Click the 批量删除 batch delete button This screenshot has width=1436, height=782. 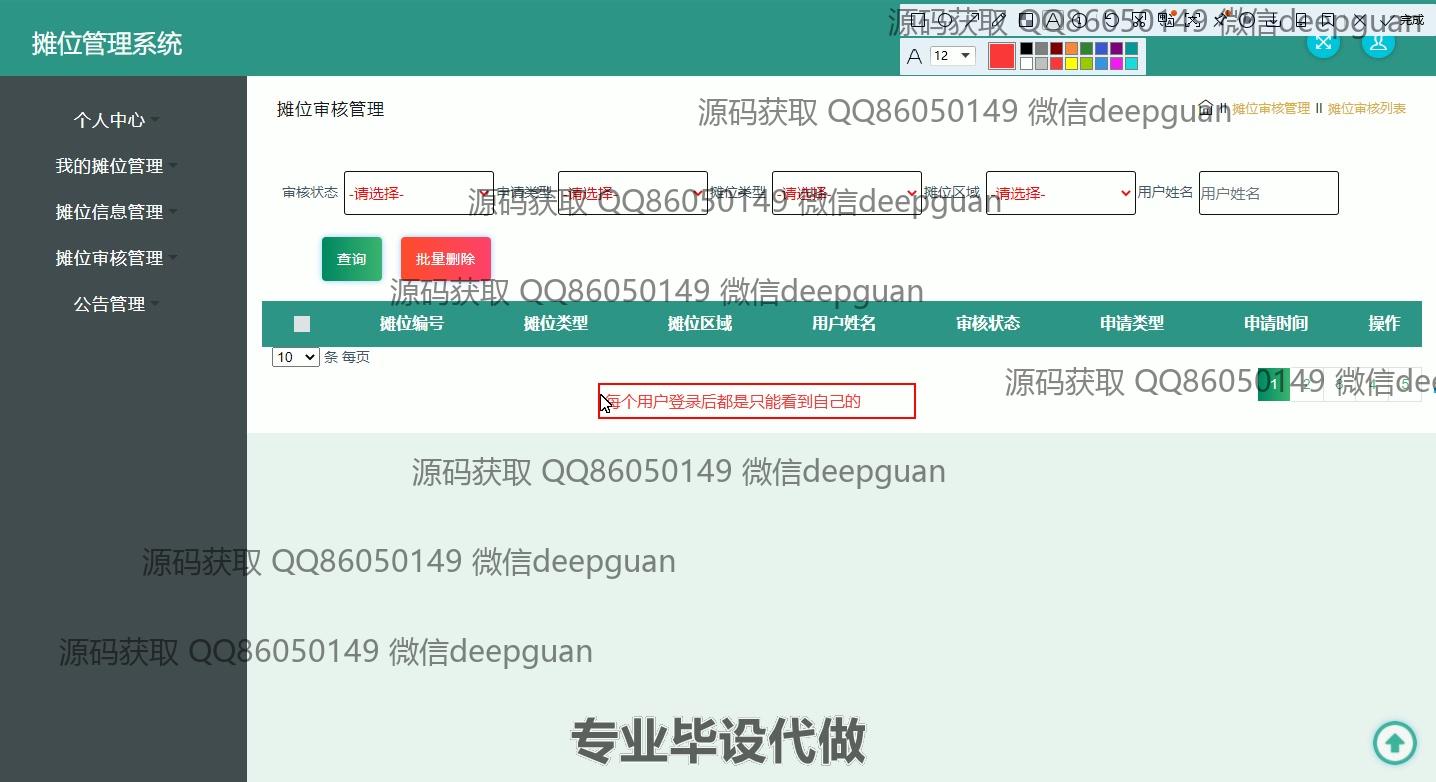(446, 259)
